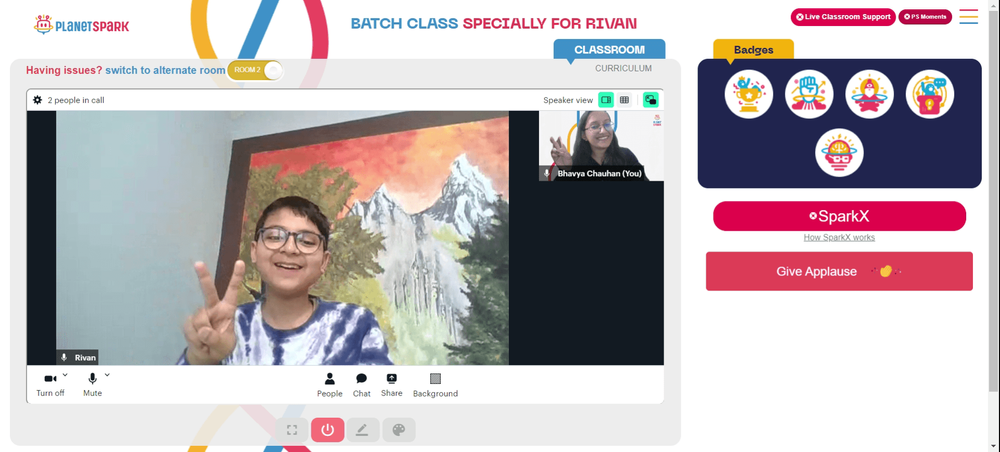The image size is (1000, 452).
Task: Open call settings gear icon
Action: point(38,100)
